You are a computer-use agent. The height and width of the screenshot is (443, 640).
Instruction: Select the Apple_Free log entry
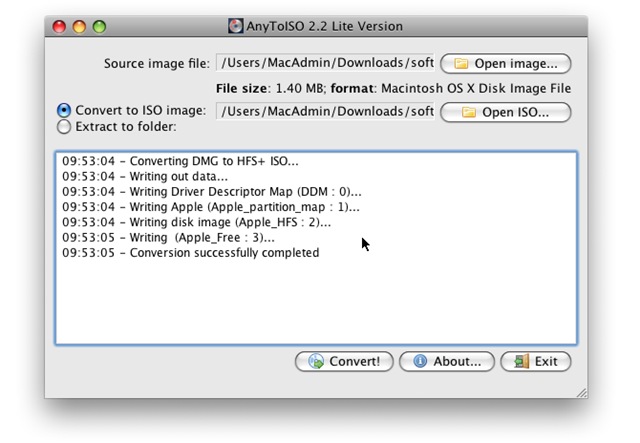[x=168, y=238]
